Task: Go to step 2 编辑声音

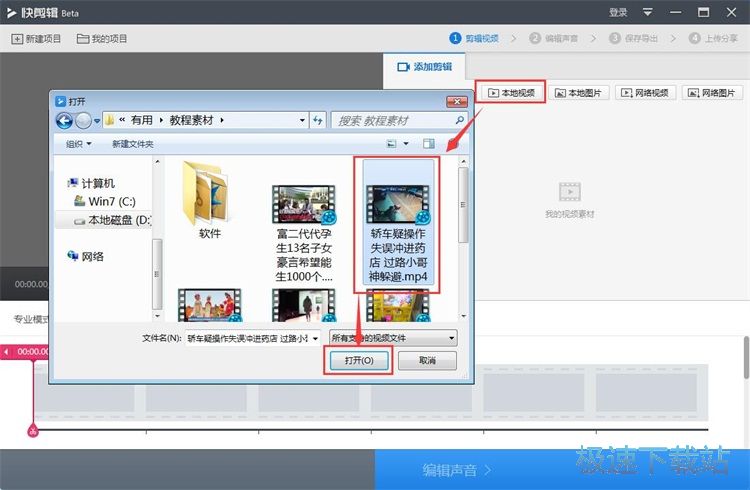Action: 553,38
